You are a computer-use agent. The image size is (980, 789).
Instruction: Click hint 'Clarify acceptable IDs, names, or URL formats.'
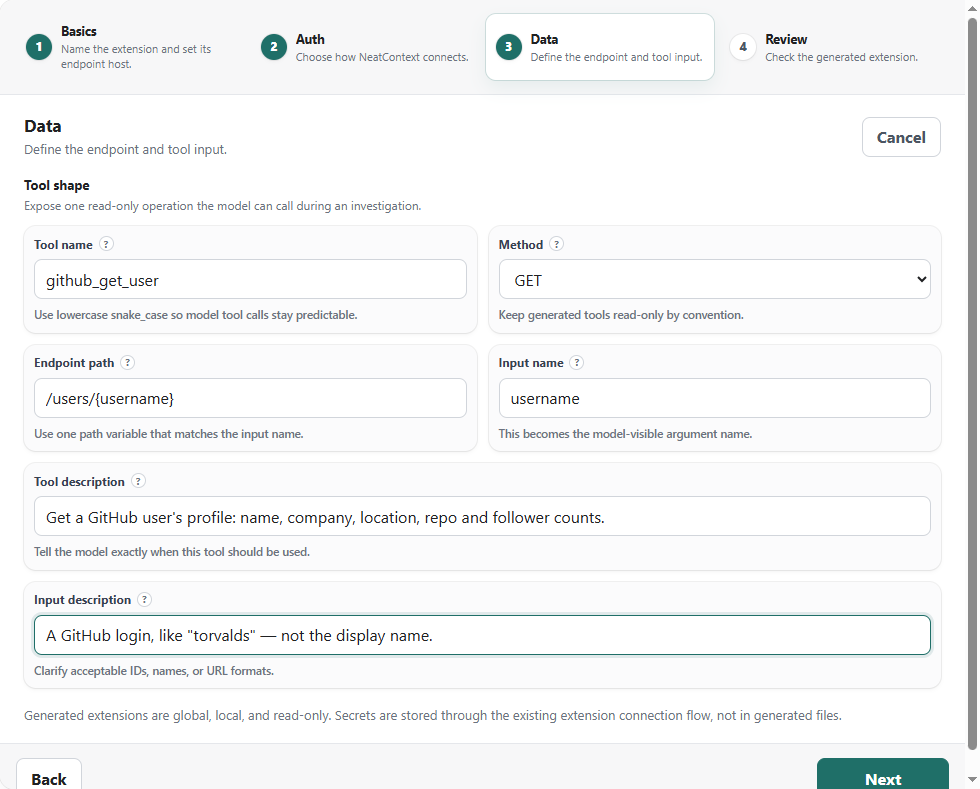(x=154, y=671)
